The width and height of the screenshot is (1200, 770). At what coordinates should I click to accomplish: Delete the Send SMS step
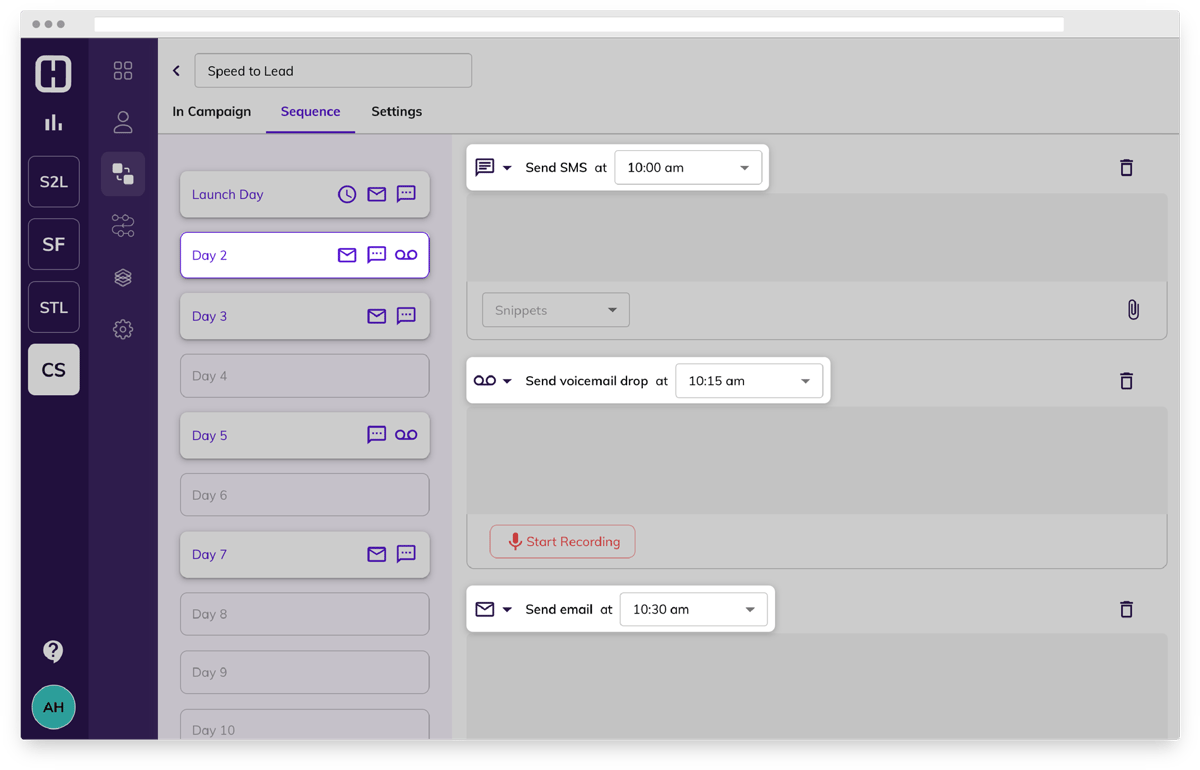[x=1126, y=167]
